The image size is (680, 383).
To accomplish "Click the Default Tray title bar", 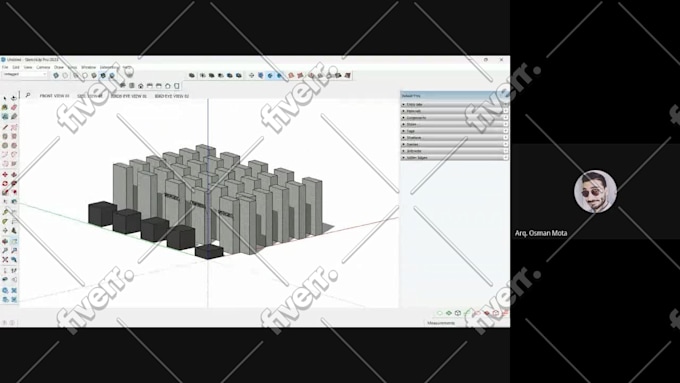I will click(x=454, y=95).
